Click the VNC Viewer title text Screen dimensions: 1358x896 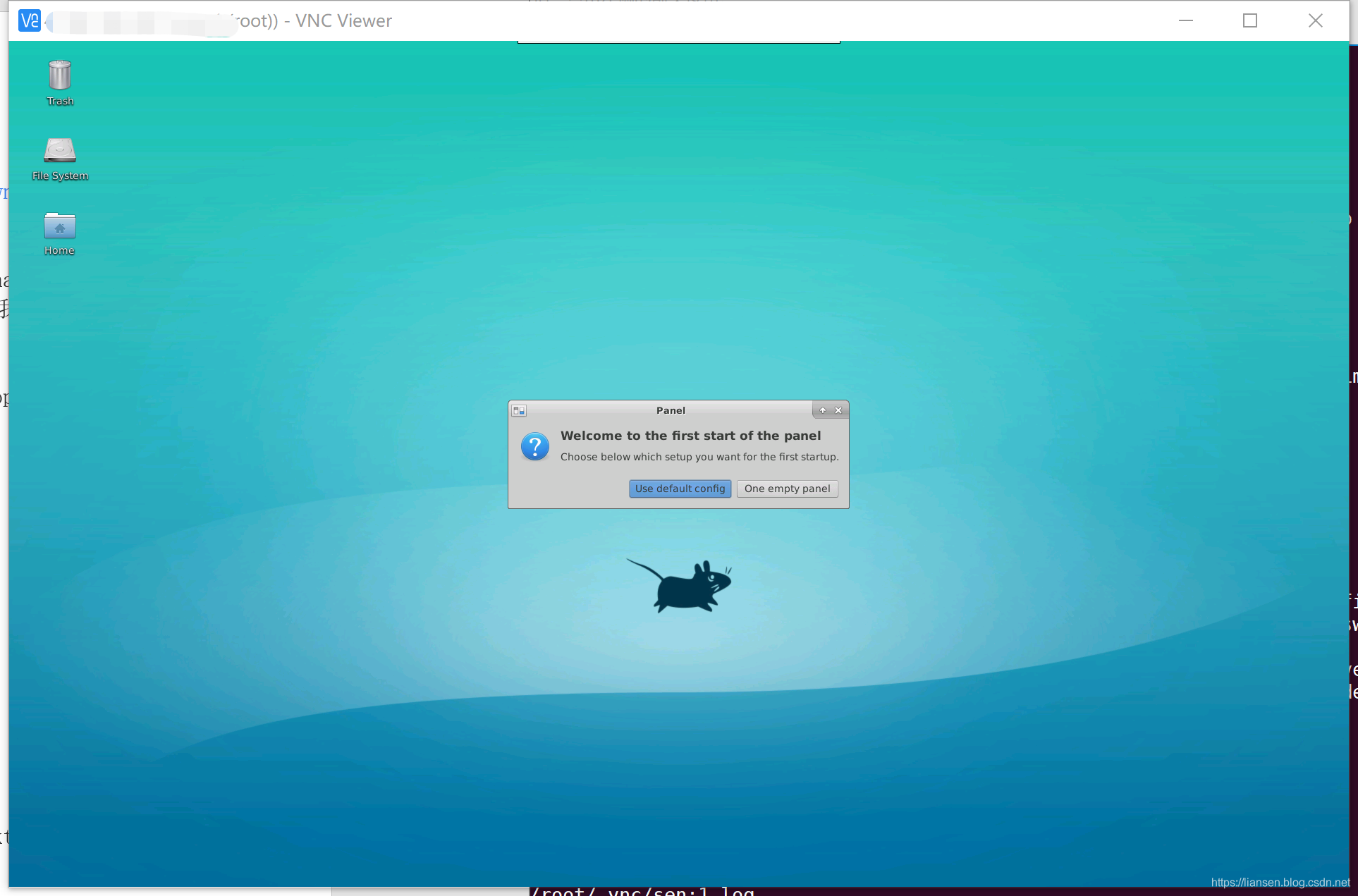tap(343, 20)
